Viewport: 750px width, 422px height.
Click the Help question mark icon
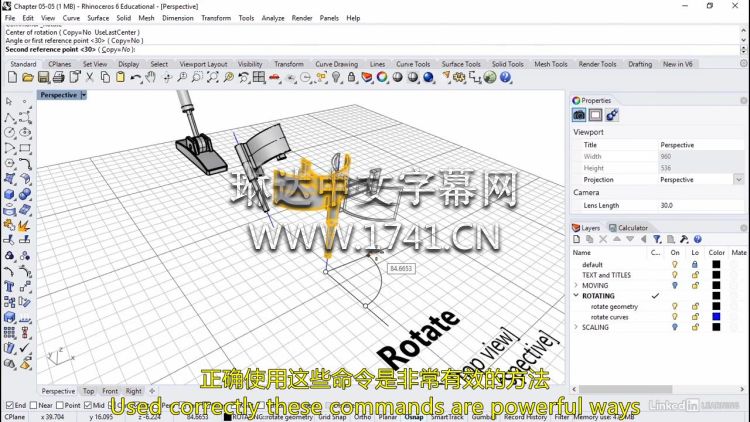[x=506, y=77]
